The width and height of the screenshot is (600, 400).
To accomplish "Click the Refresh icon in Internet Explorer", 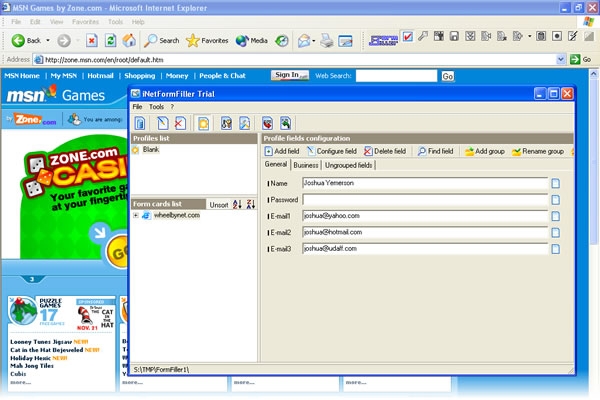I will pos(110,41).
